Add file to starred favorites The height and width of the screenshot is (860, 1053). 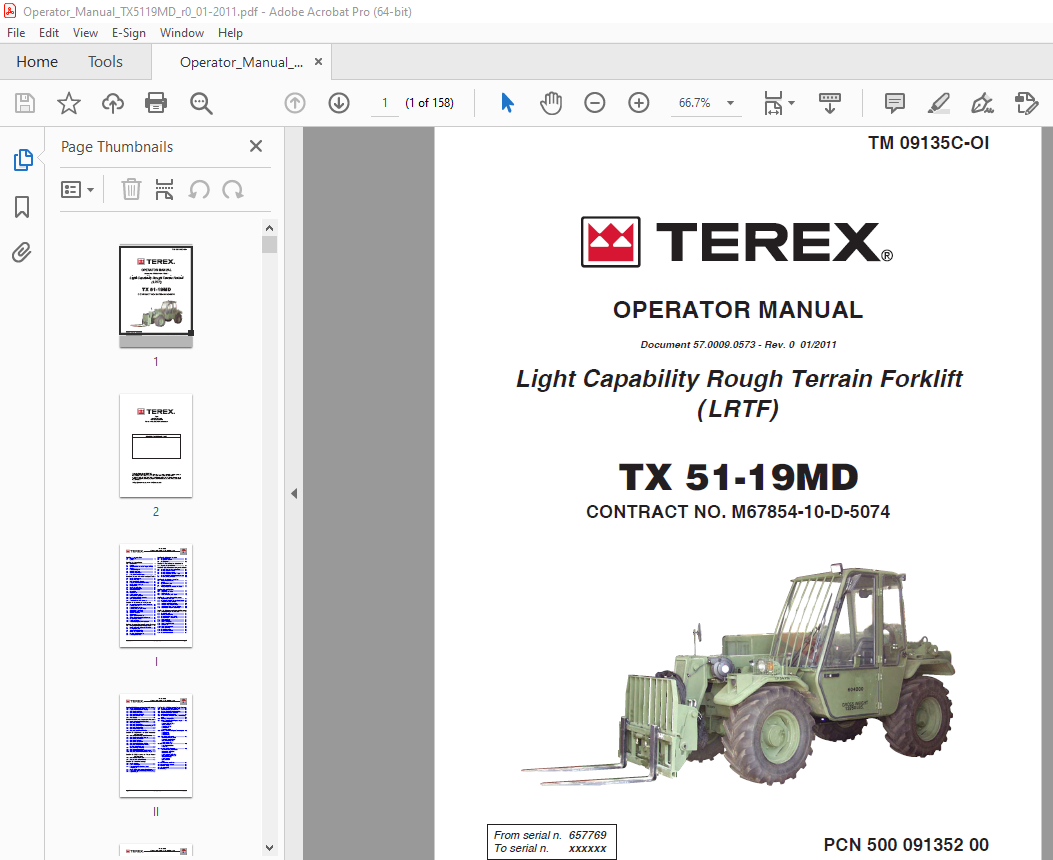click(x=68, y=103)
